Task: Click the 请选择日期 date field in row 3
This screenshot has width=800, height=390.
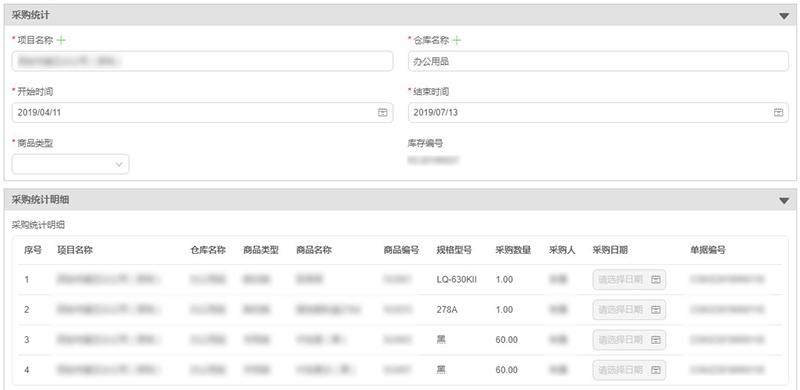Action: click(x=629, y=340)
